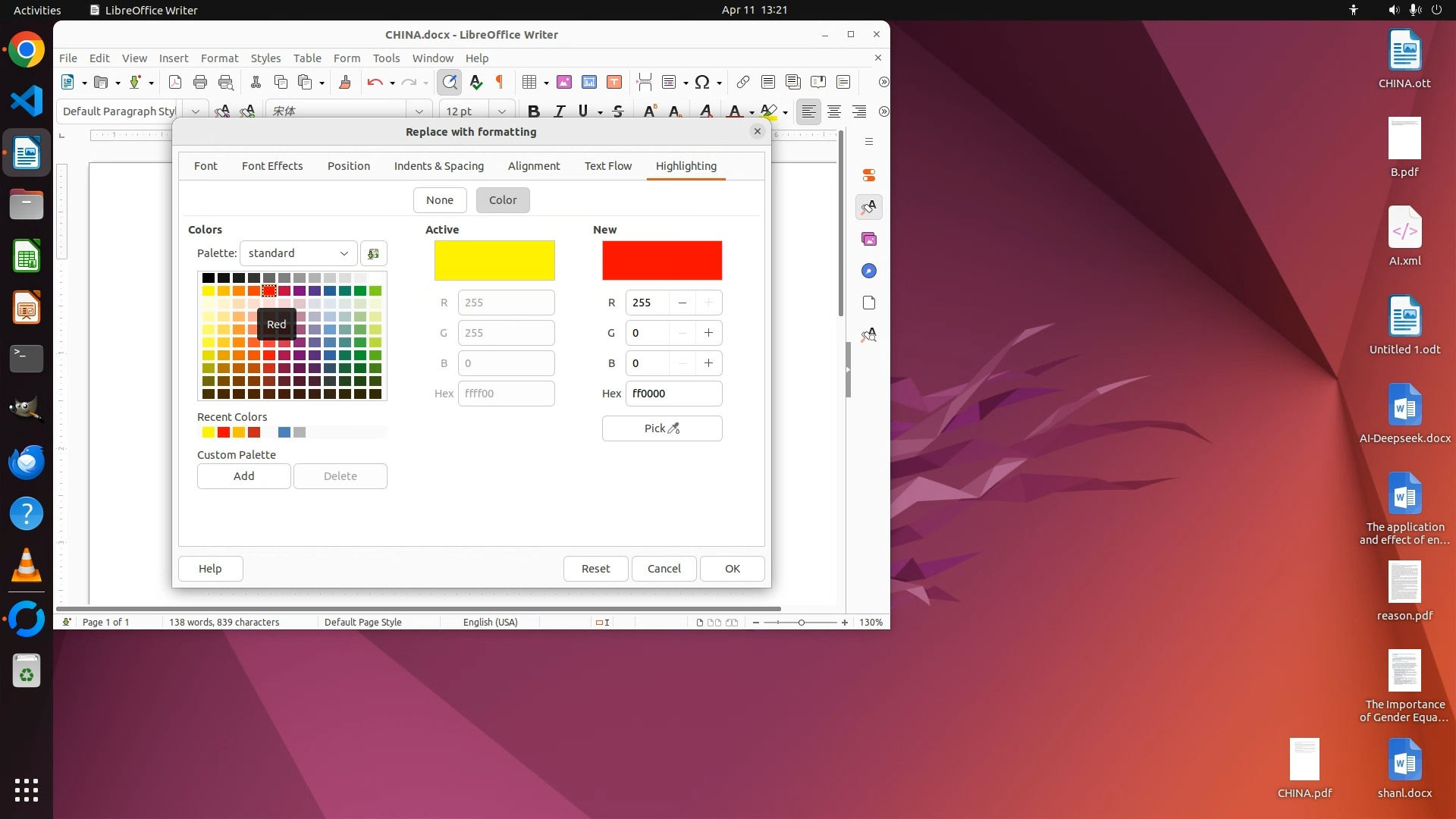Toggle Bold formatting in toolbar
The height and width of the screenshot is (819, 1456).
(x=534, y=111)
